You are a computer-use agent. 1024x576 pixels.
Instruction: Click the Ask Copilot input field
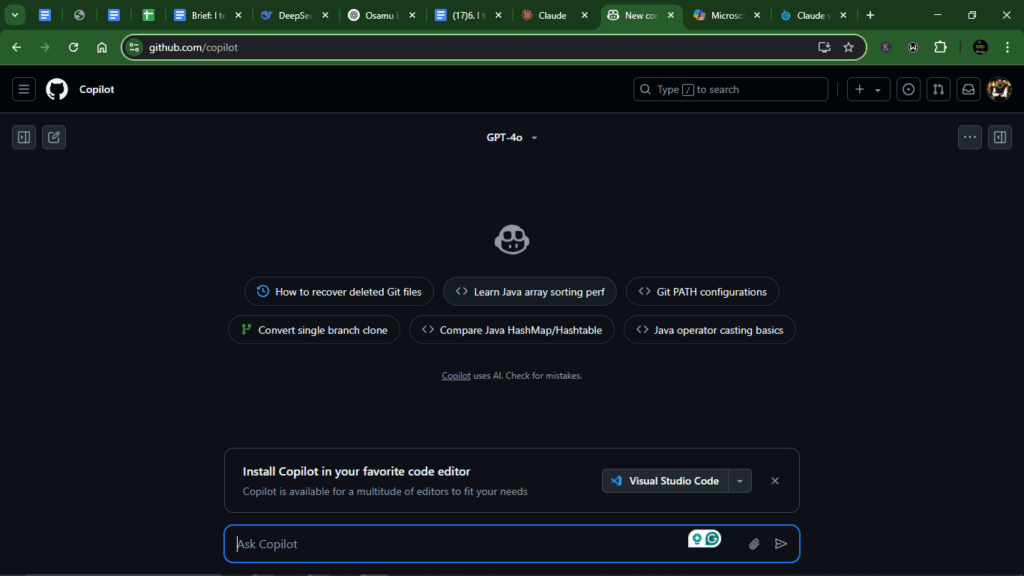point(400,543)
